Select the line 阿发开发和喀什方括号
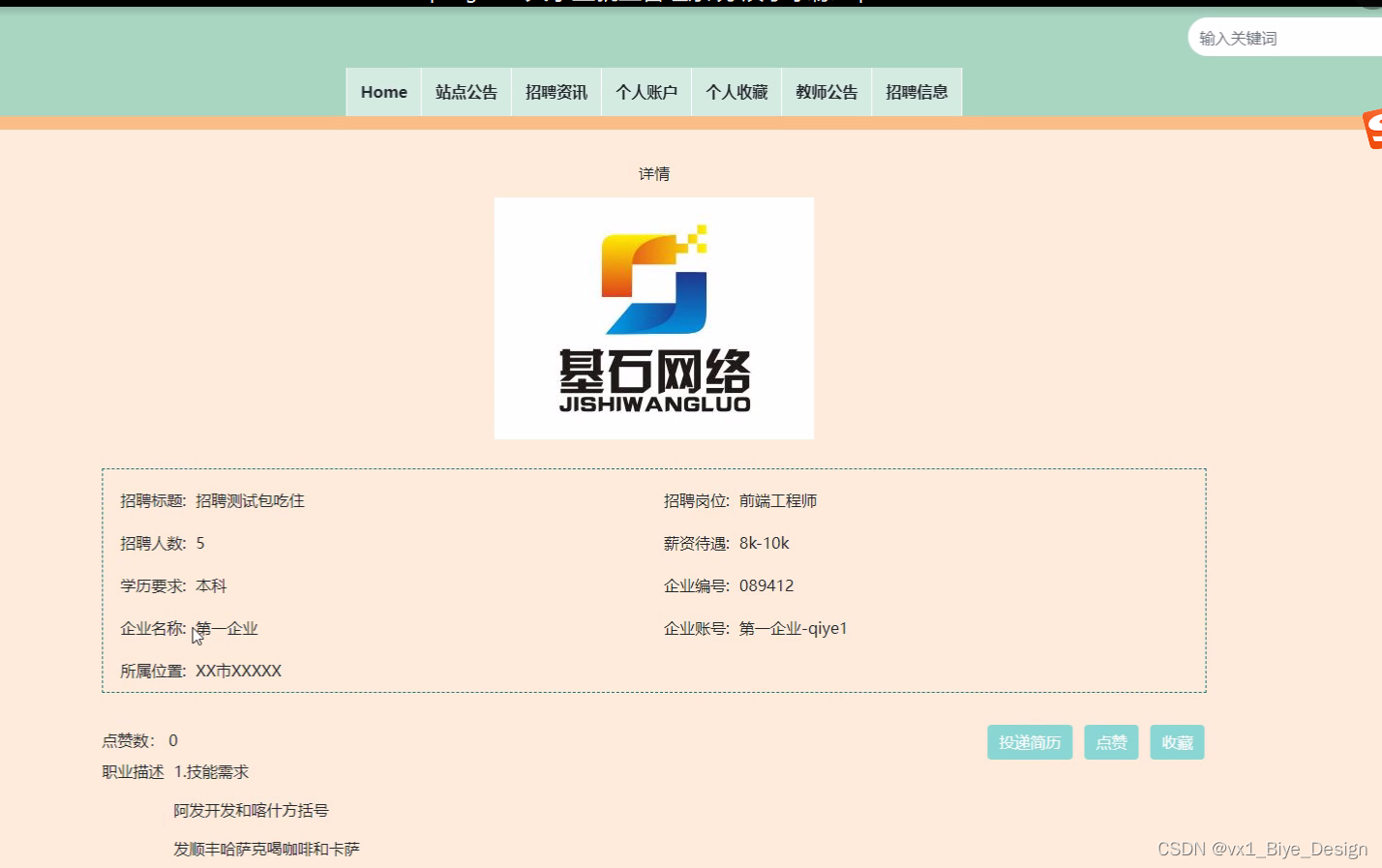 coord(251,811)
